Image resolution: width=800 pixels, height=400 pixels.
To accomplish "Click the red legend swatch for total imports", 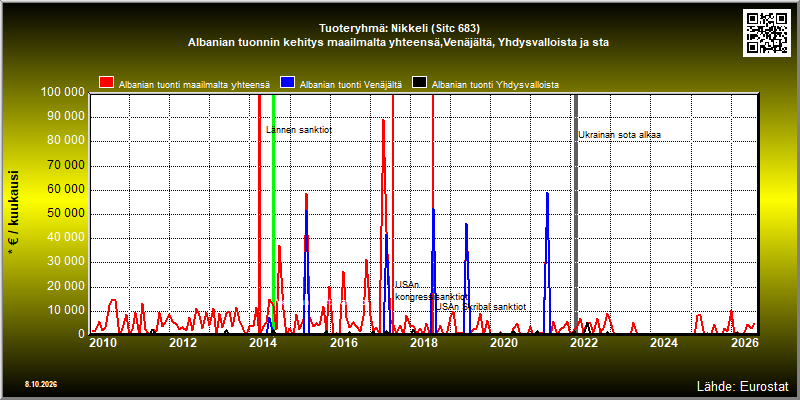I will [x=107, y=83].
